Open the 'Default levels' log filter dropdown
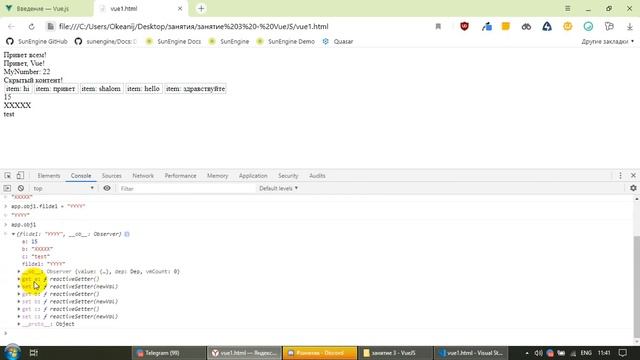Screen dimensions: 640x360 [x=278, y=188]
